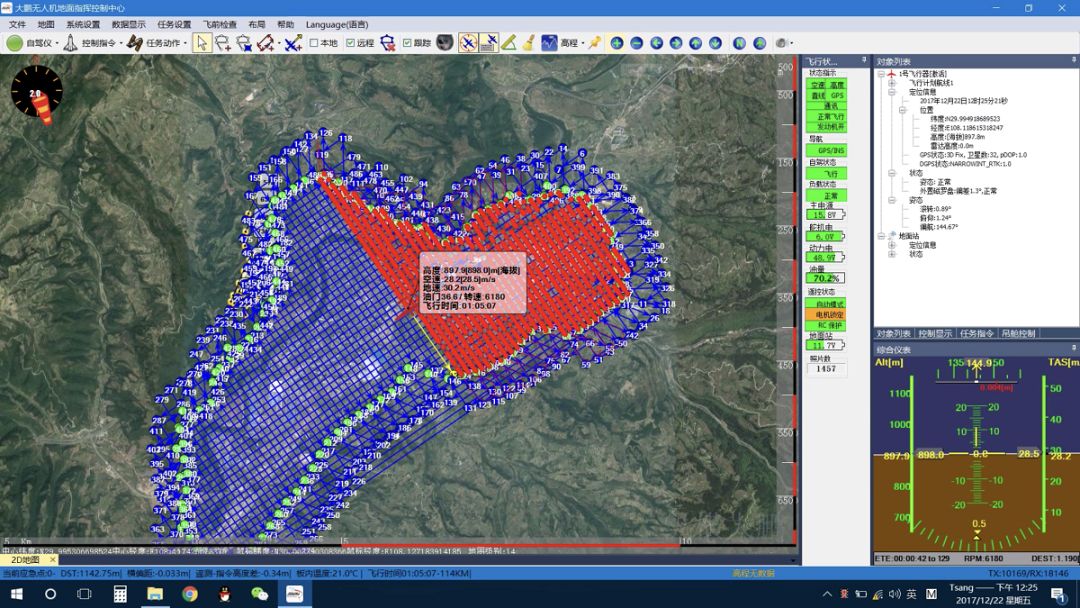Expand the 飞行计划航线1 tree node
Screen dimensions: 1080x608
tap(891, 83)
